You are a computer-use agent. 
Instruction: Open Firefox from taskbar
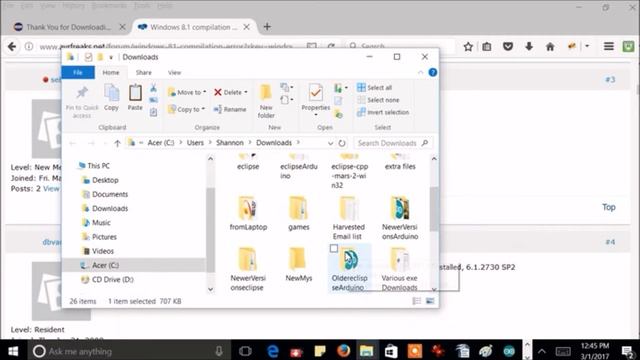pos(344,351)
